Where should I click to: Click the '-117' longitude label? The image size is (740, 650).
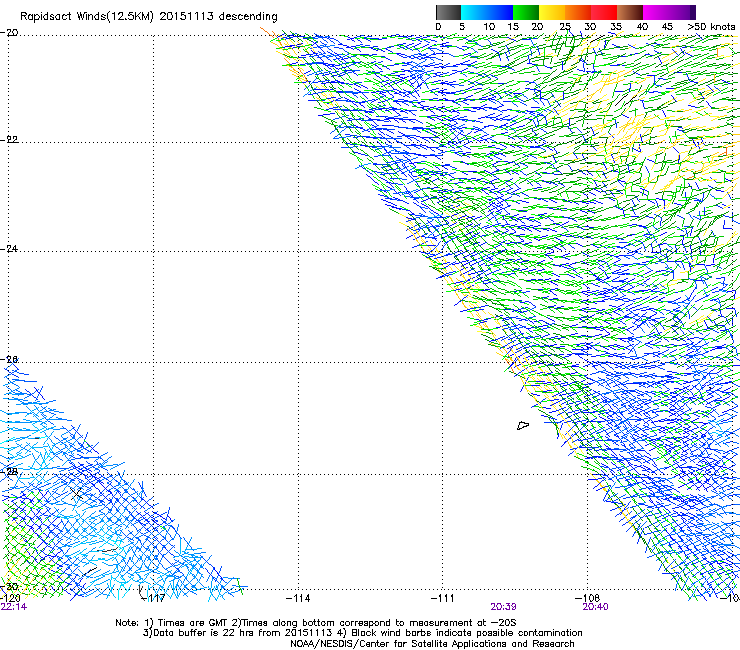[154, 598]
